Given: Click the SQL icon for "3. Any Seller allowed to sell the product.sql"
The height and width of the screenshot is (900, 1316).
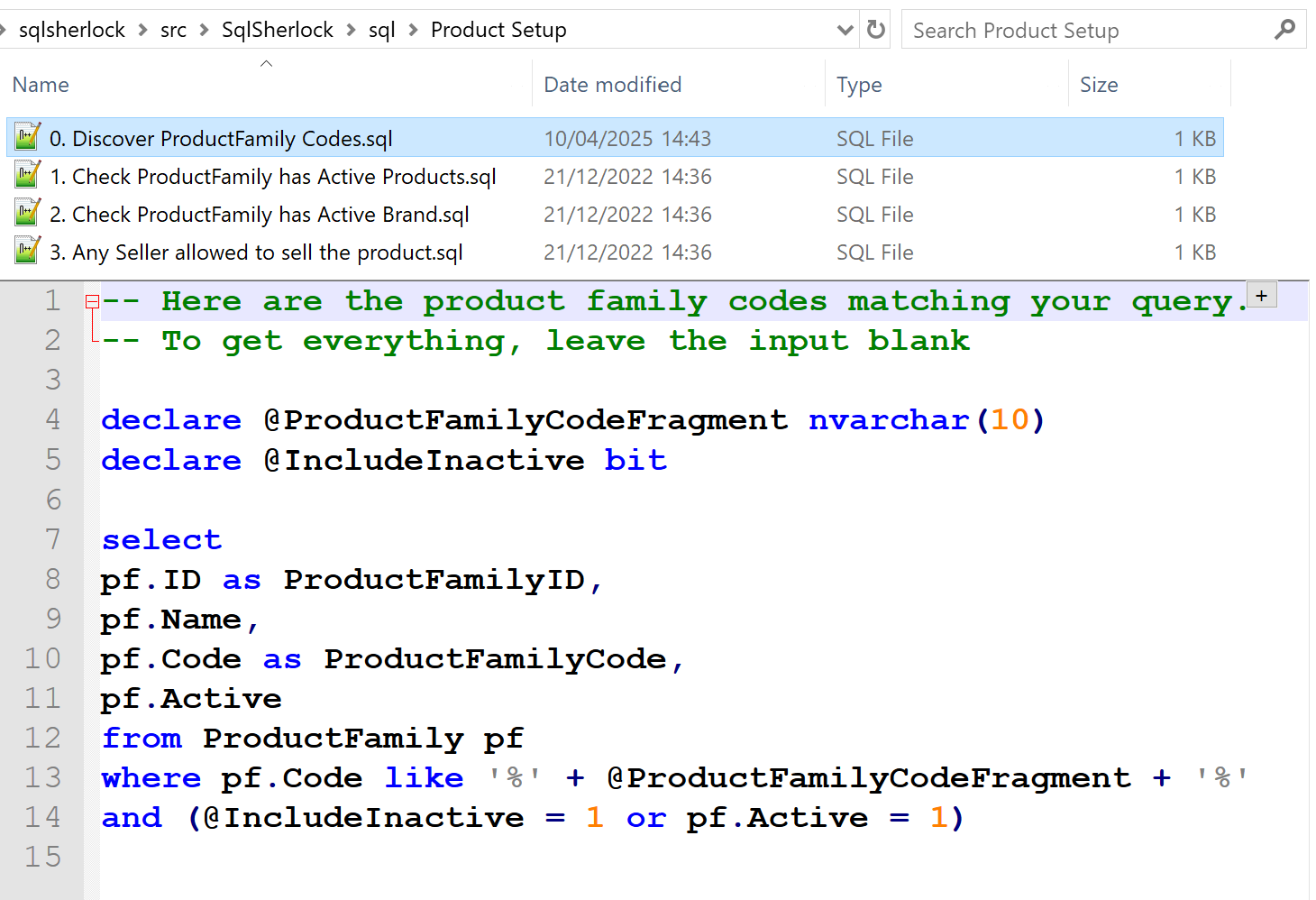Looking at the screenshot, I should (x=27, y=251).
